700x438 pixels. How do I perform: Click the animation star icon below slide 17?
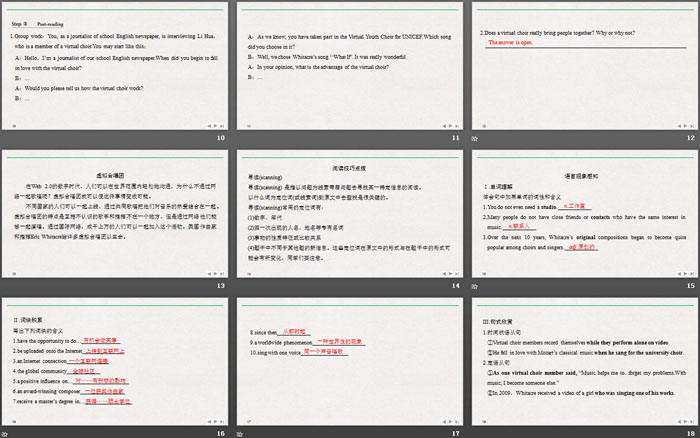point(240,433)
